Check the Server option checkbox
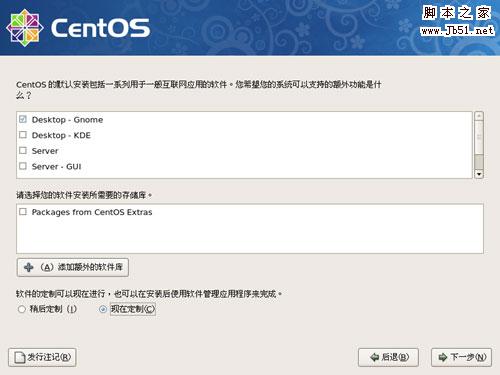 click(23, 150)
